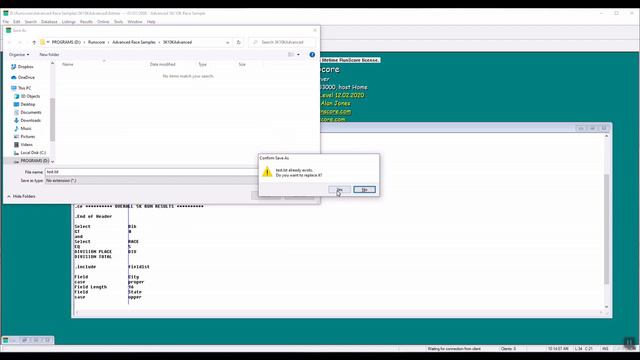Click the back arrow in Save As

click(x=10, y=42)
